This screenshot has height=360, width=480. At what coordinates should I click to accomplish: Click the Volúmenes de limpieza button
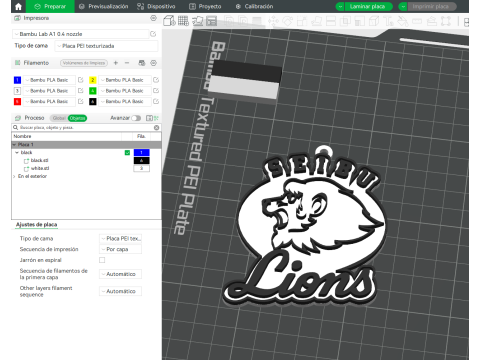84,63
